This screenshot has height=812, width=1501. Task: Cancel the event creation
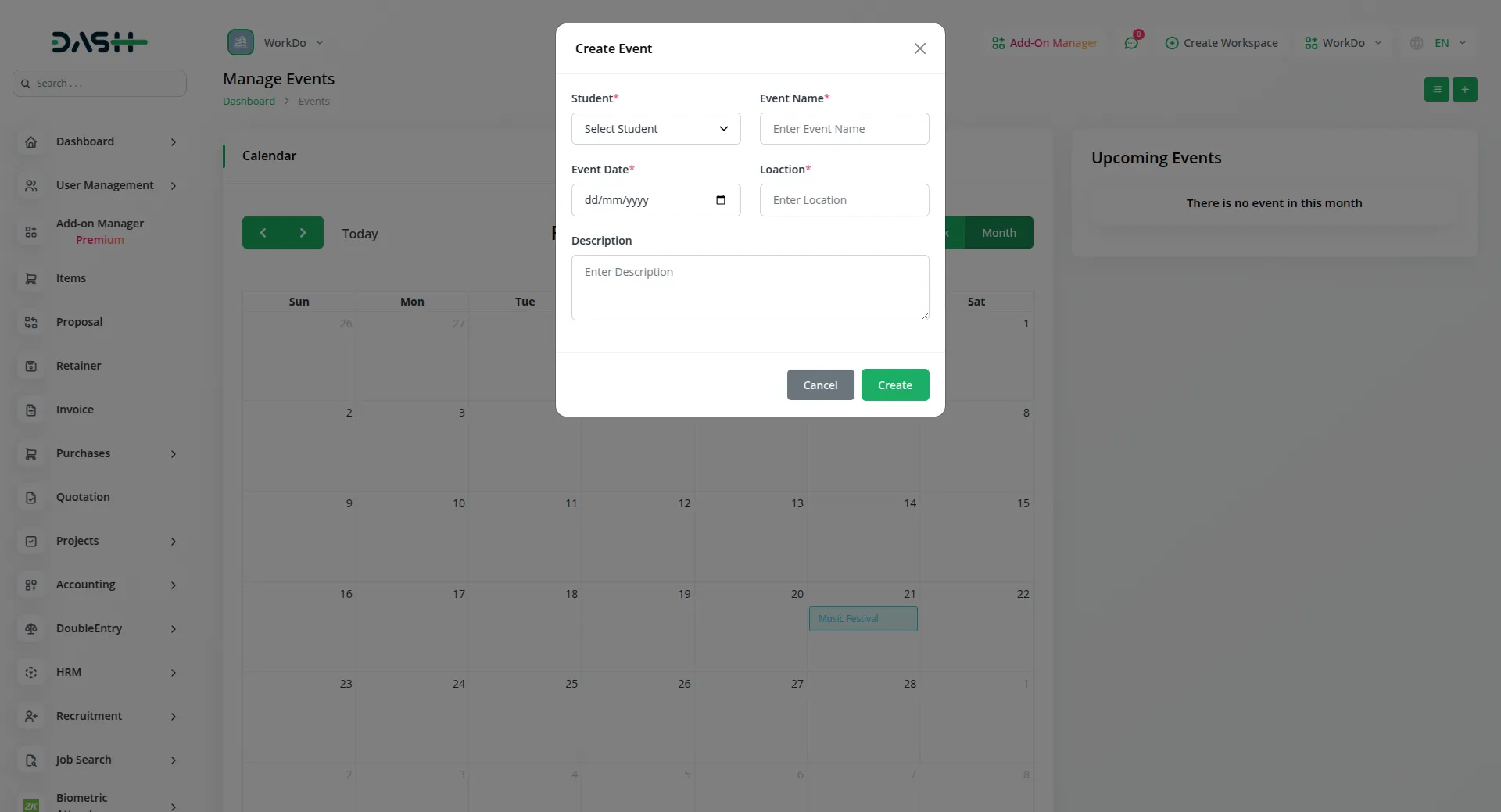(x=820, y=385)
